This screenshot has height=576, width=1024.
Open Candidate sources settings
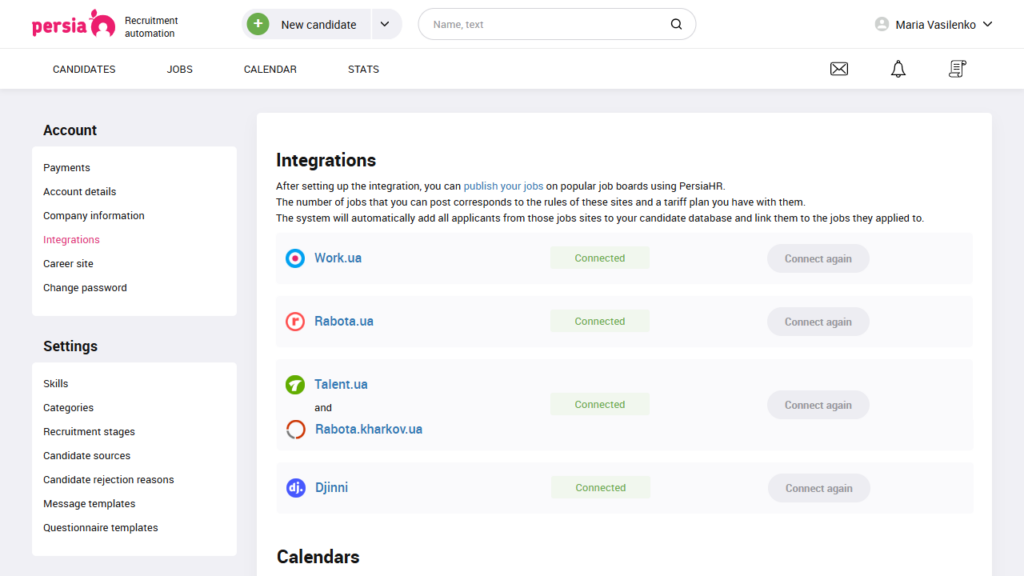87,456
